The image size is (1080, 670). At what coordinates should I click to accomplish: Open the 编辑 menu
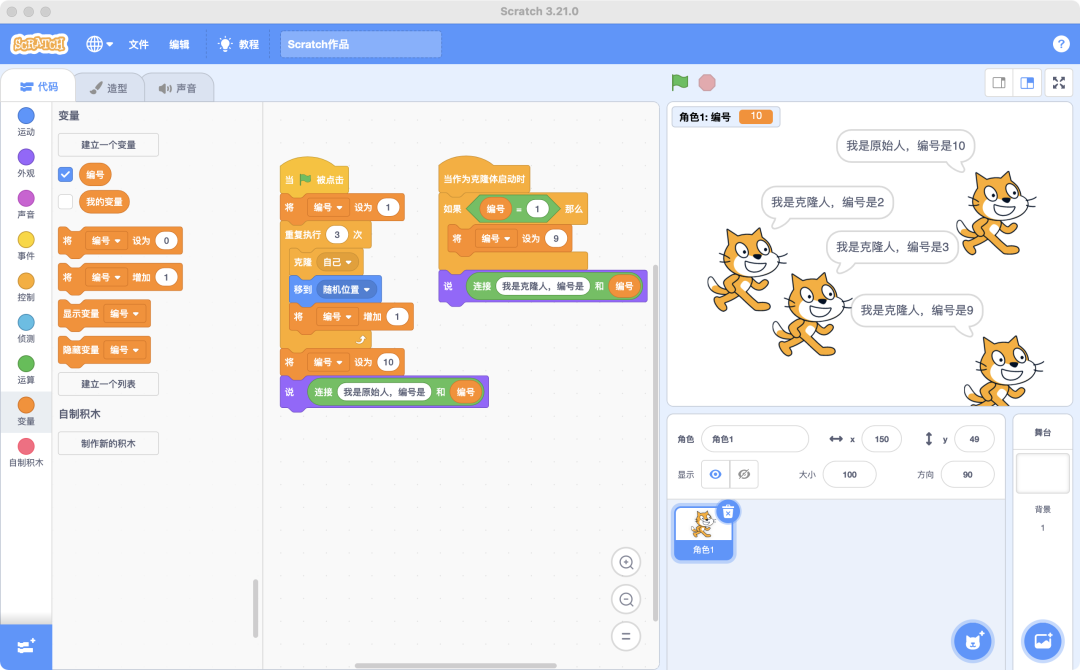(x=179, y=44)
